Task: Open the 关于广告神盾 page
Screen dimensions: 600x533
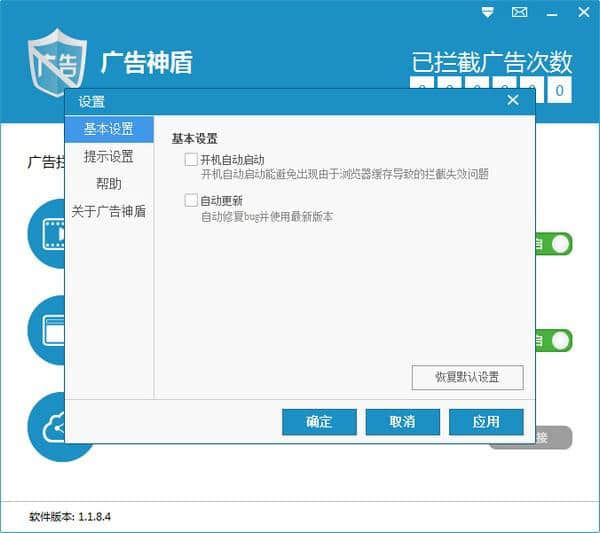Action: click(x=109, y=211)
